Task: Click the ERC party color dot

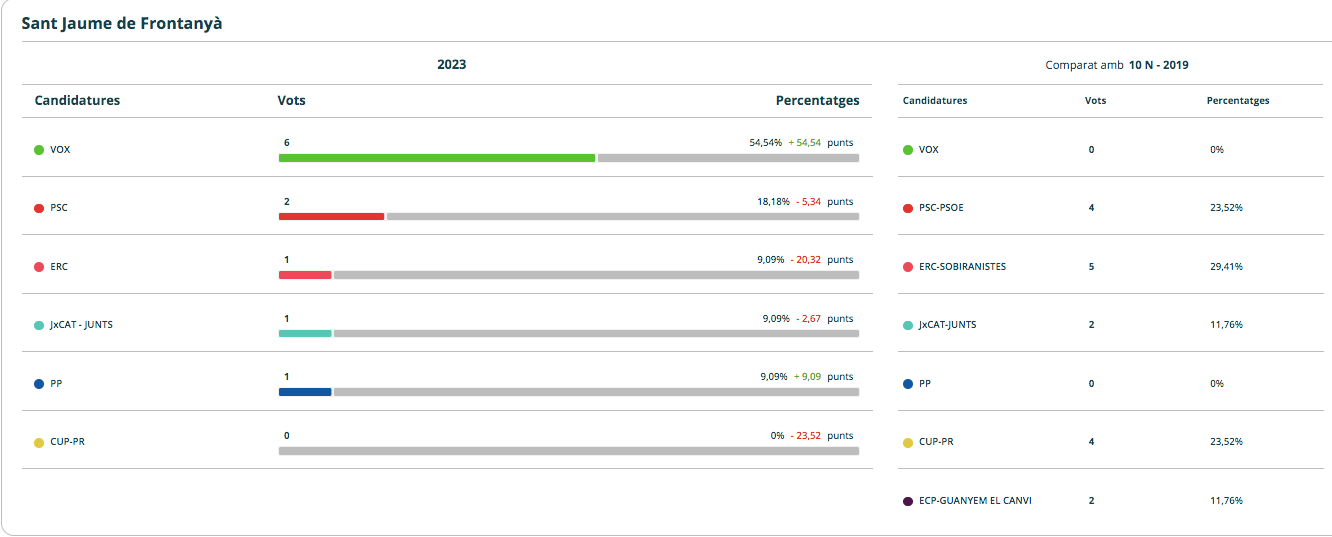Action: 39,267
